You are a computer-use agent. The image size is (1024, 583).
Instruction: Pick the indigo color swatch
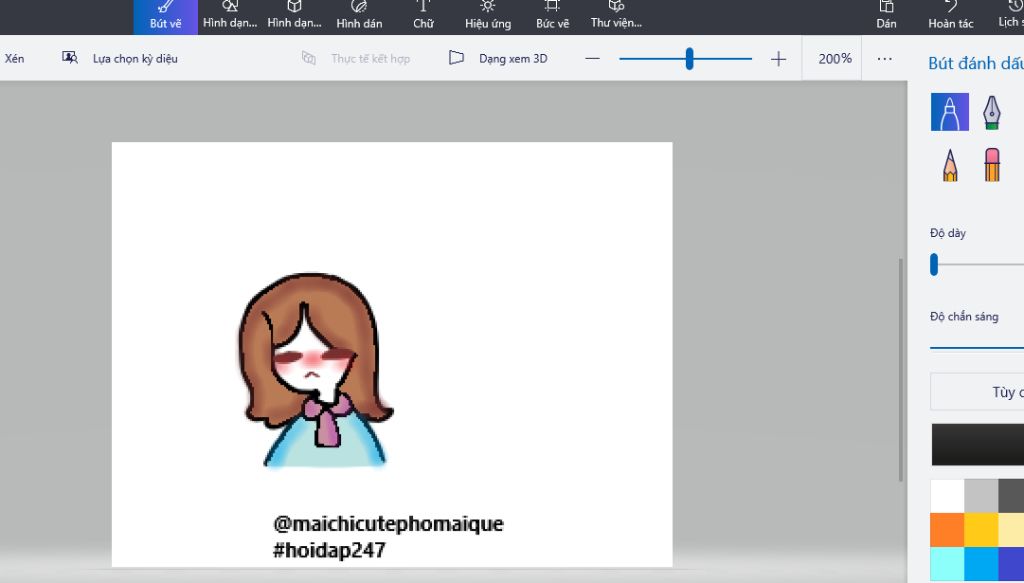(1011, 564)
